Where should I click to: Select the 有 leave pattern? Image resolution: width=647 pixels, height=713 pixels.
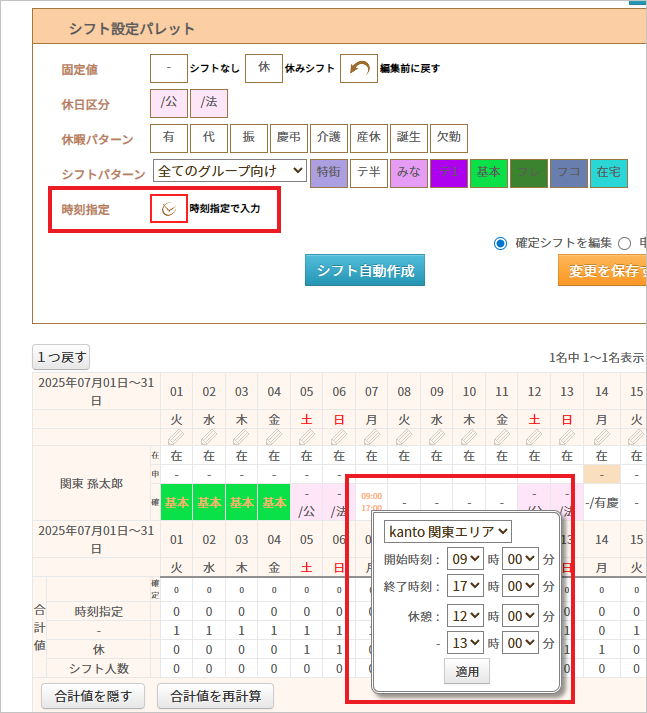point(168,138)
